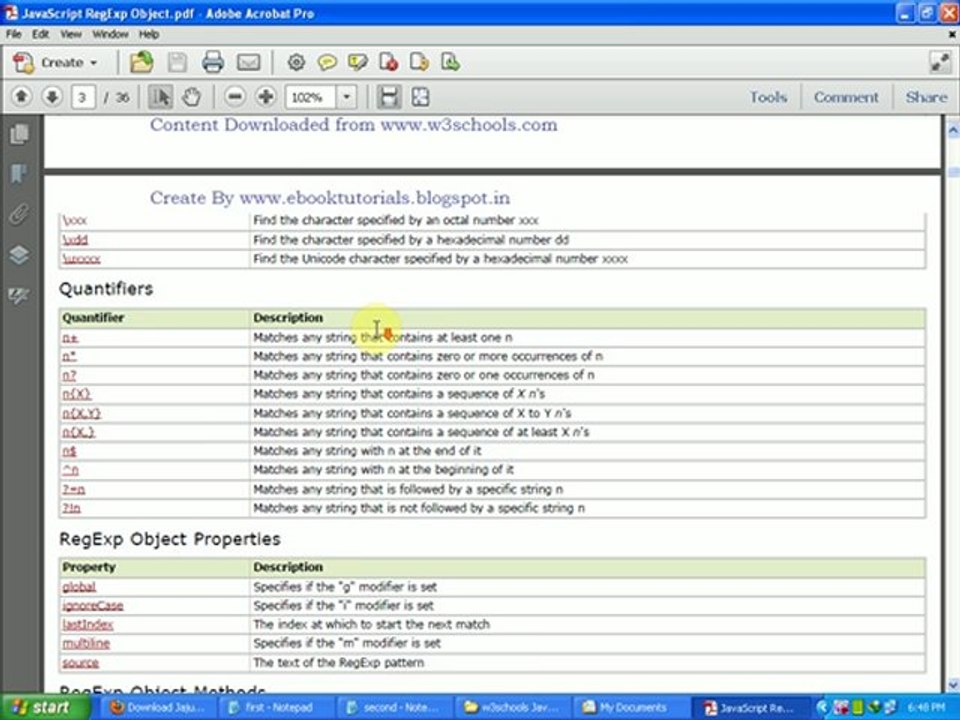Click the zoom percentage field 102%
This screenshot has height=720, width=960.
pos(310,97)
